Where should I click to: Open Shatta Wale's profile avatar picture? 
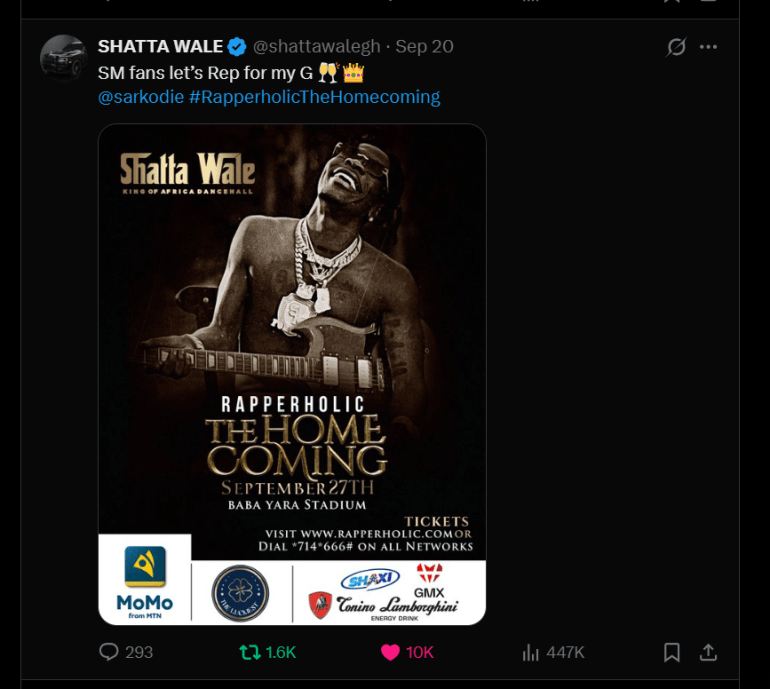pos(63,58)
